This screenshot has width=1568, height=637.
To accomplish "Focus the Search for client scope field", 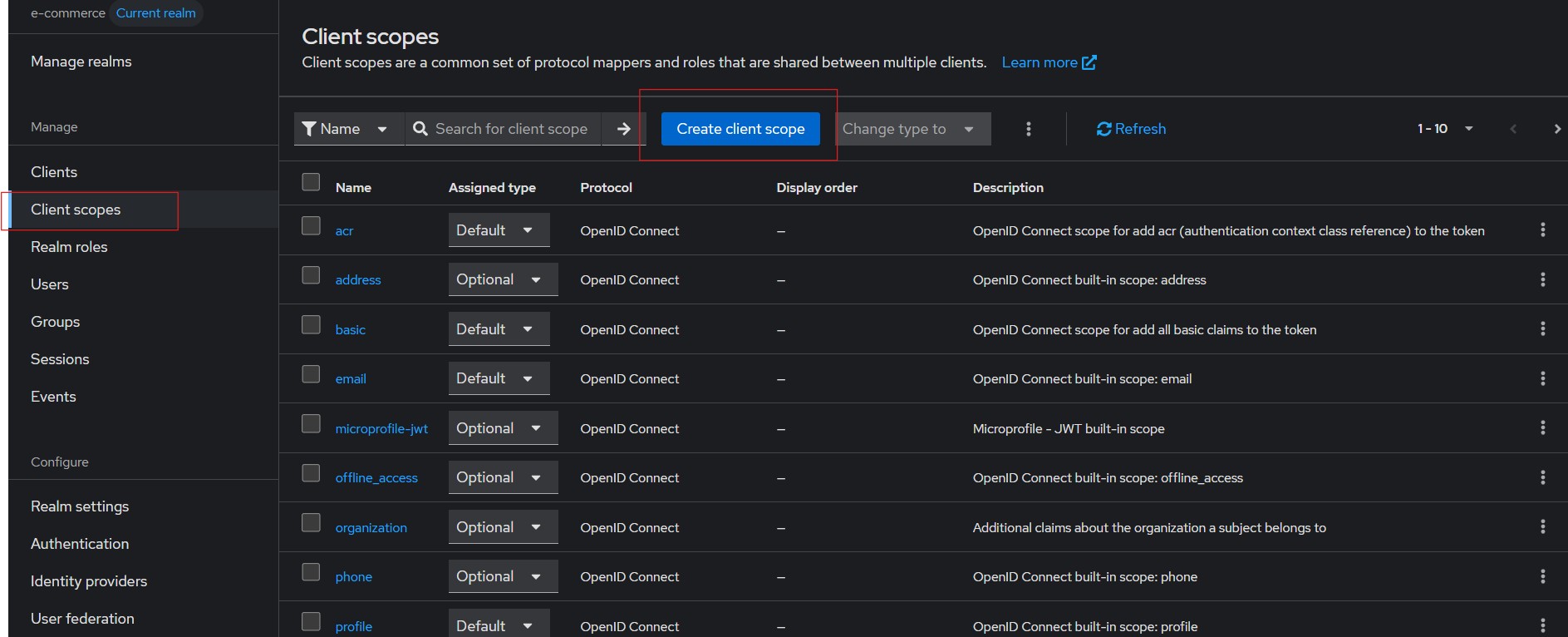I will (511, 129).
